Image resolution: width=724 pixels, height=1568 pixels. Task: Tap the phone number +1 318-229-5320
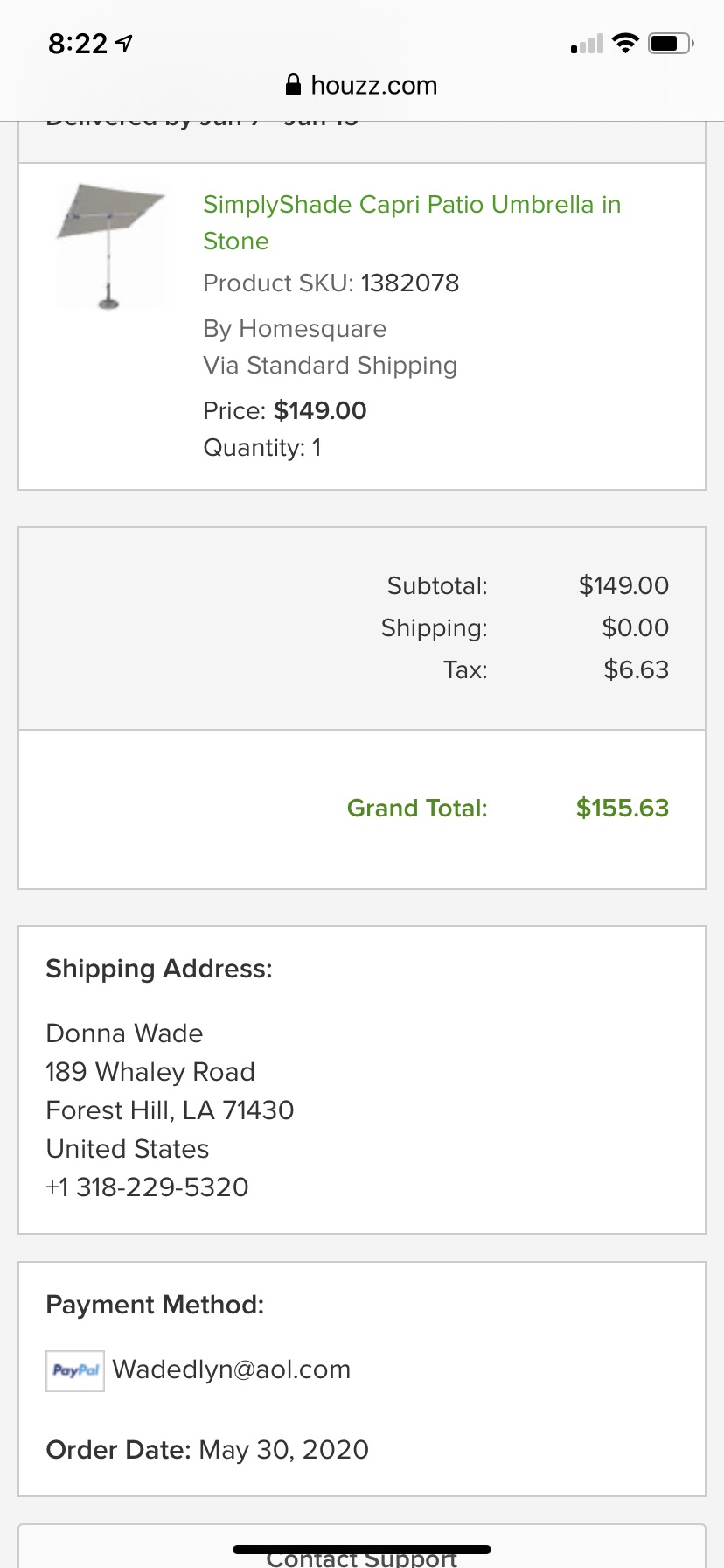[147, 1186]
